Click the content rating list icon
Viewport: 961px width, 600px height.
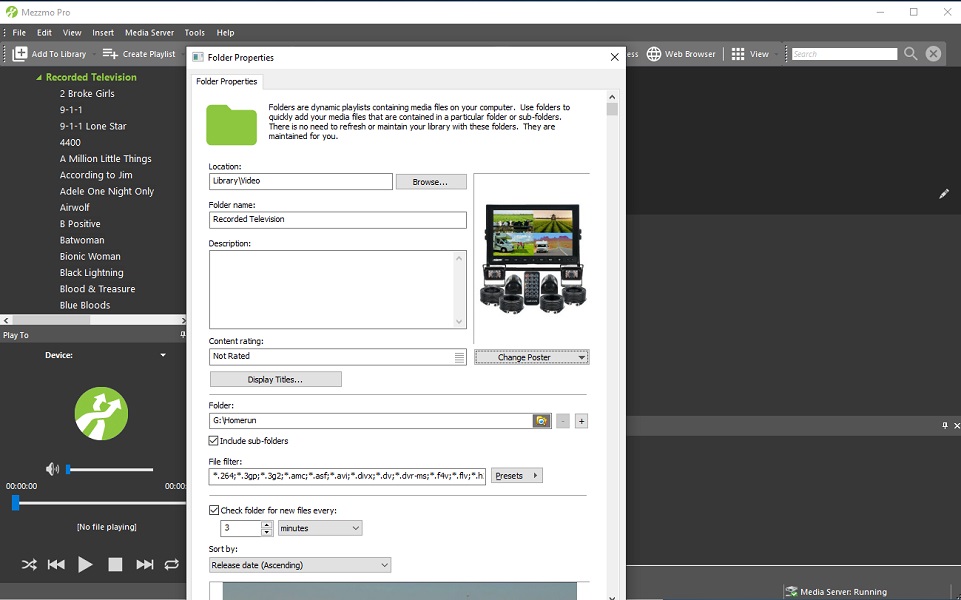pos(459,357)
